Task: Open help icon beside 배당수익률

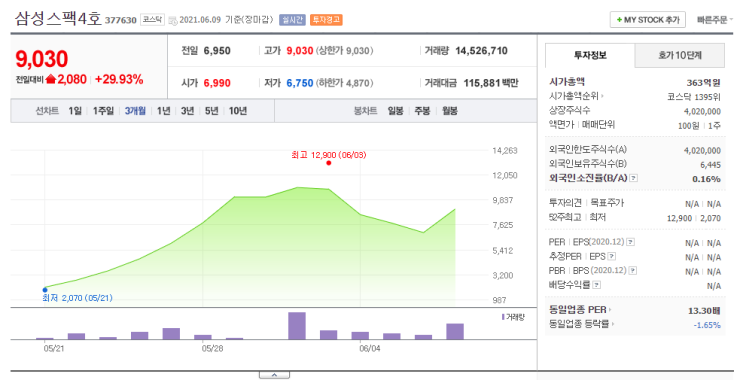Action: point(597,285)
